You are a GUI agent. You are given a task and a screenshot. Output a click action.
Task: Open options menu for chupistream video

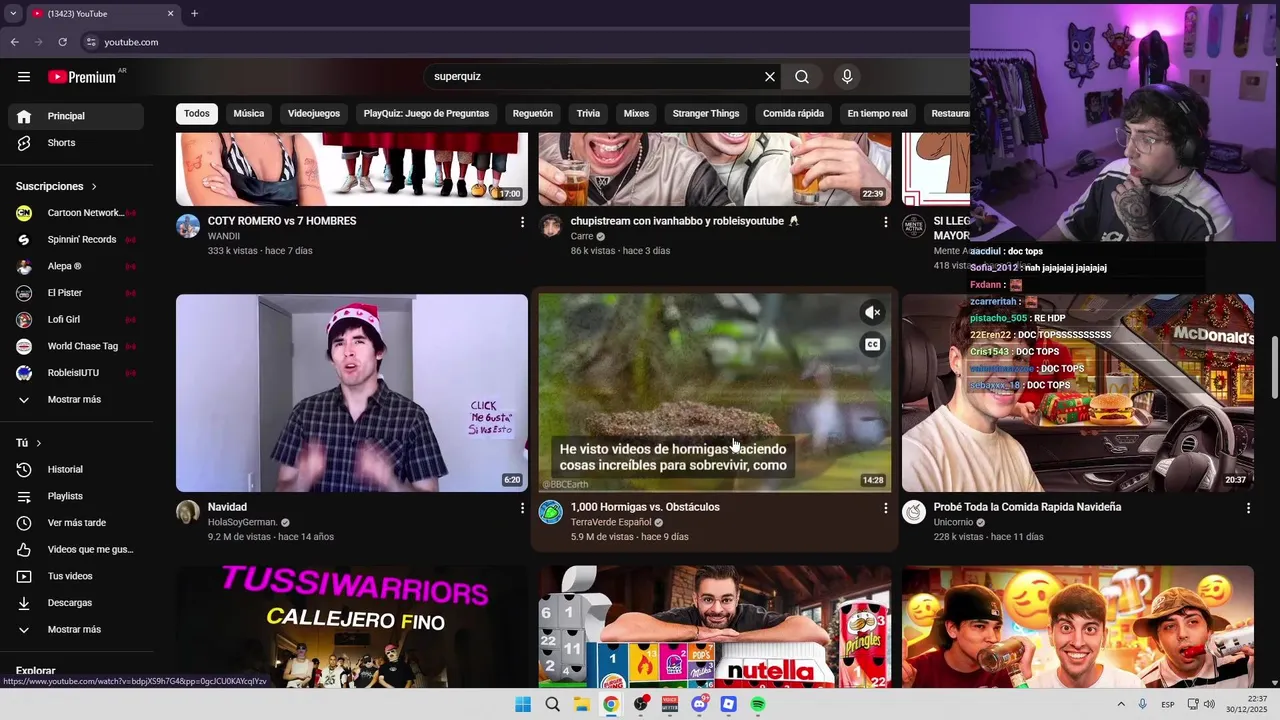885,222
